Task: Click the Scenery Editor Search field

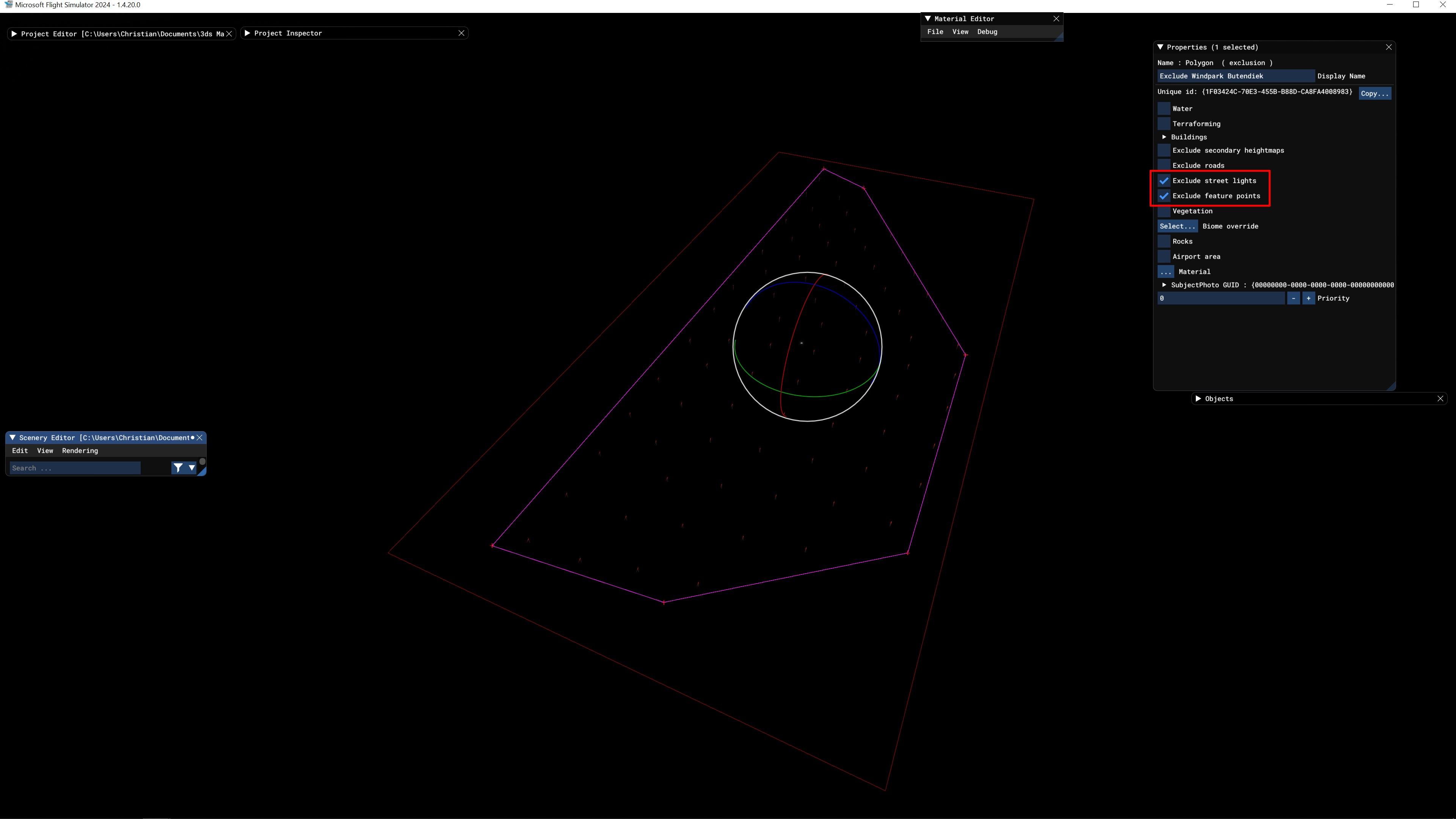Action: [x=75, y=468]
